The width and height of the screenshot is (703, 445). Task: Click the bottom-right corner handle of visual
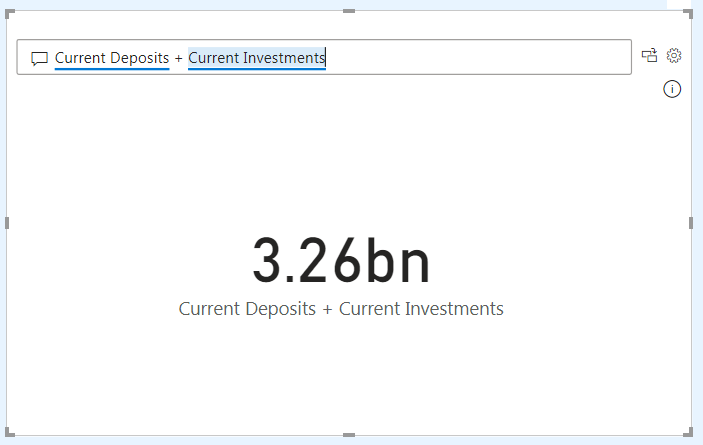coord(689,432)
